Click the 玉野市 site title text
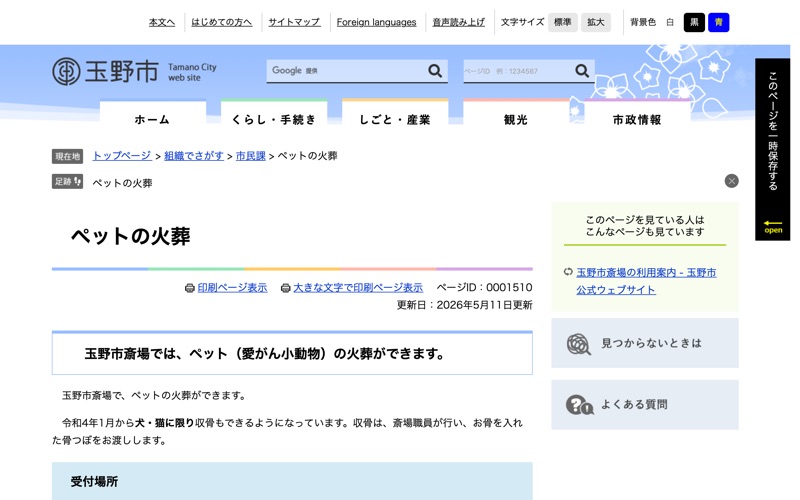This screenshot has height=500, width=800. [x=121, y=71]
